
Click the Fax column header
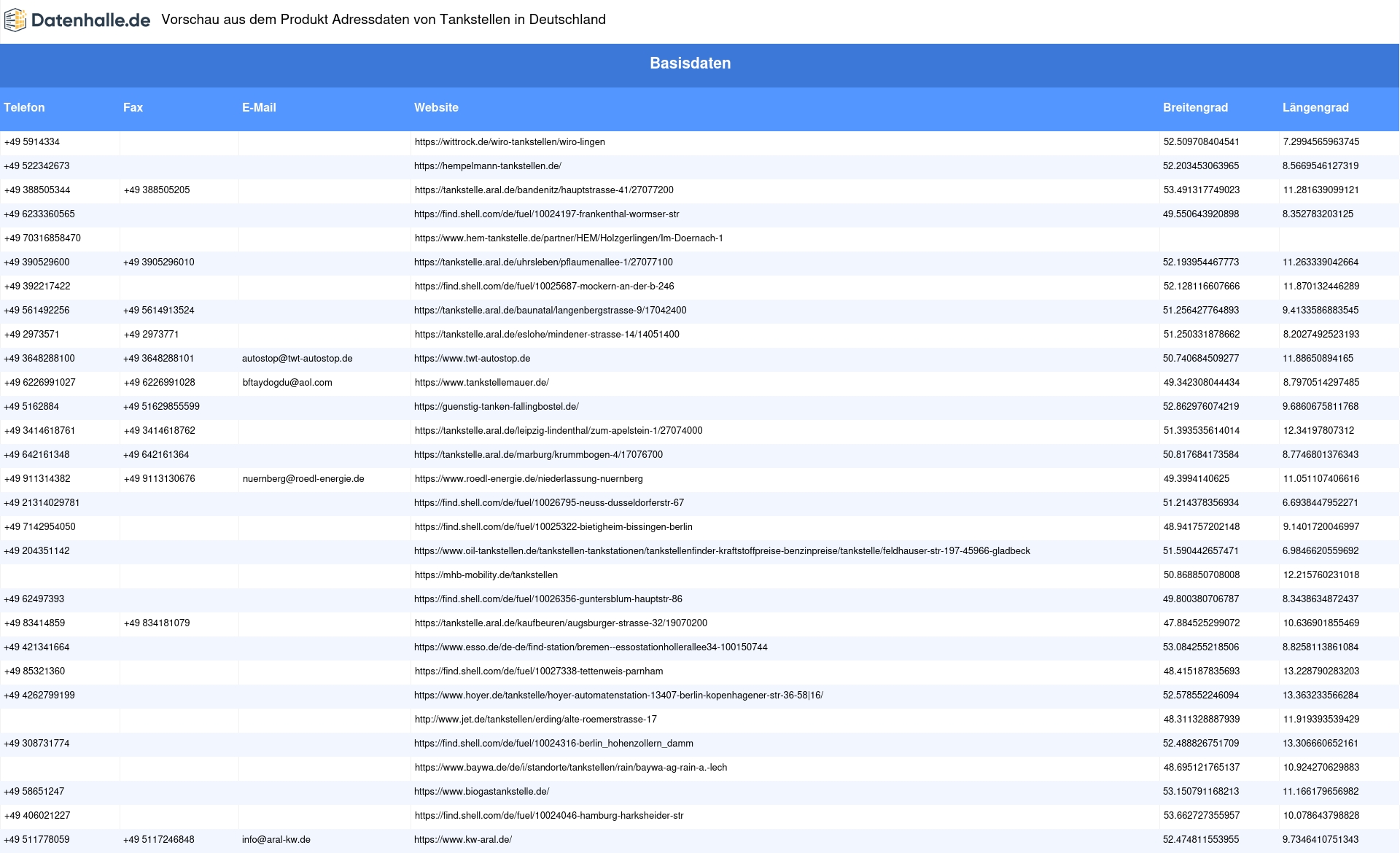coord(133,108)
